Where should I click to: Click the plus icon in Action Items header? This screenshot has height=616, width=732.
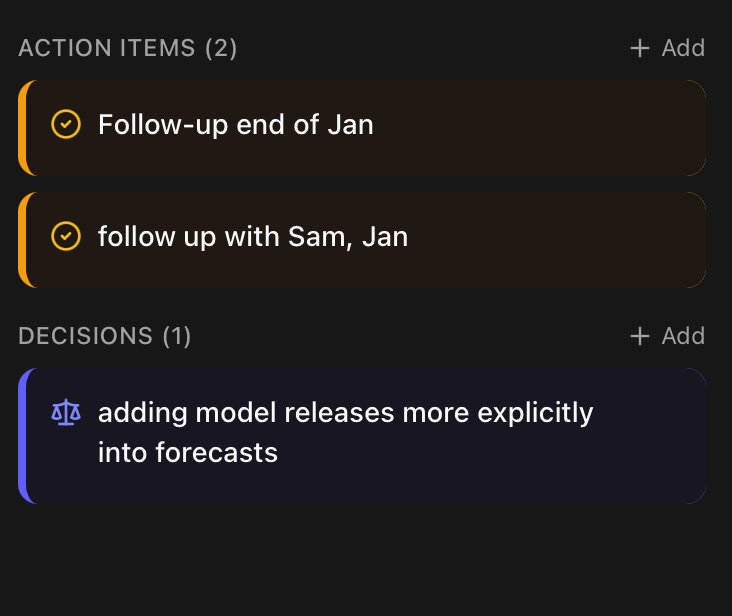640,48
